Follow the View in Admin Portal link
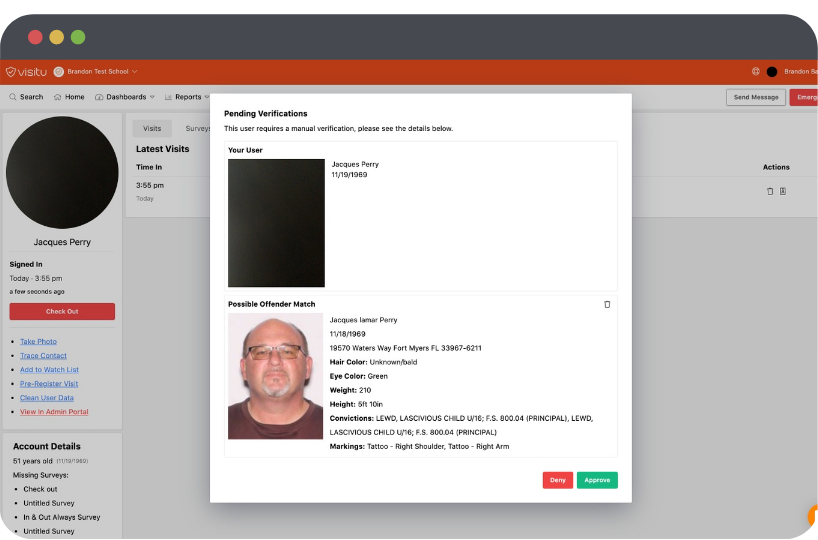The width and height of the screenshot is (818, 540). [x=54, y=412]
